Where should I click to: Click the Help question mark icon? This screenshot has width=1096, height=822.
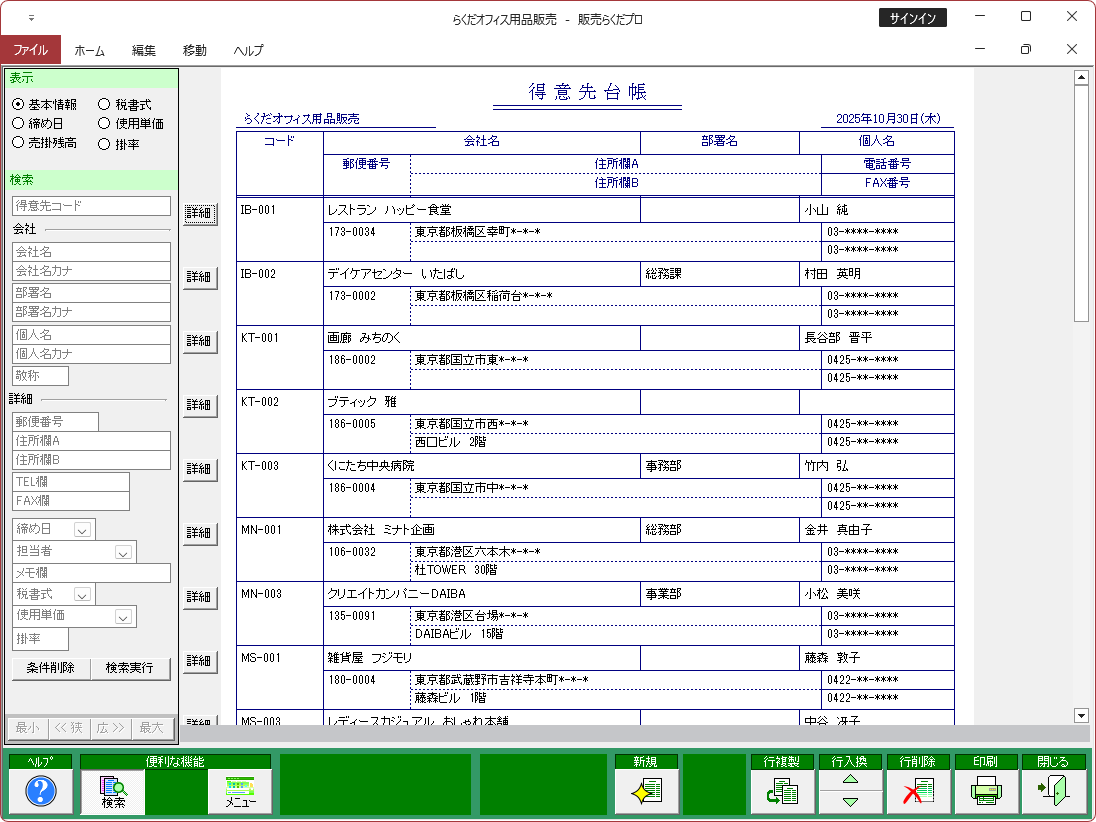(x=40, y=792)
